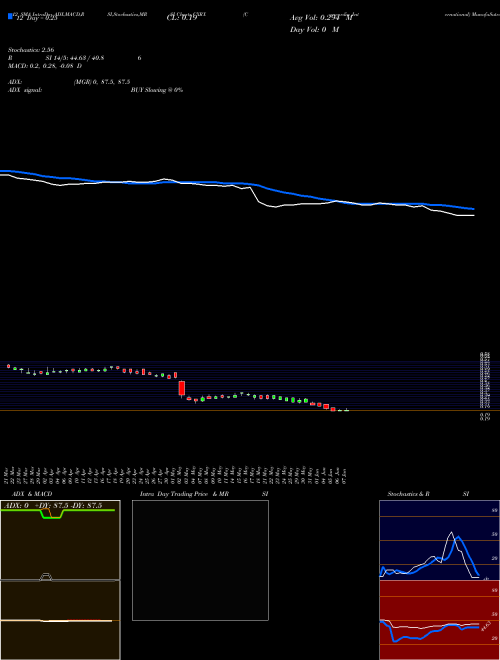Click the "BUY Slowing @ 0%" signal text

[x=157, y=90]
